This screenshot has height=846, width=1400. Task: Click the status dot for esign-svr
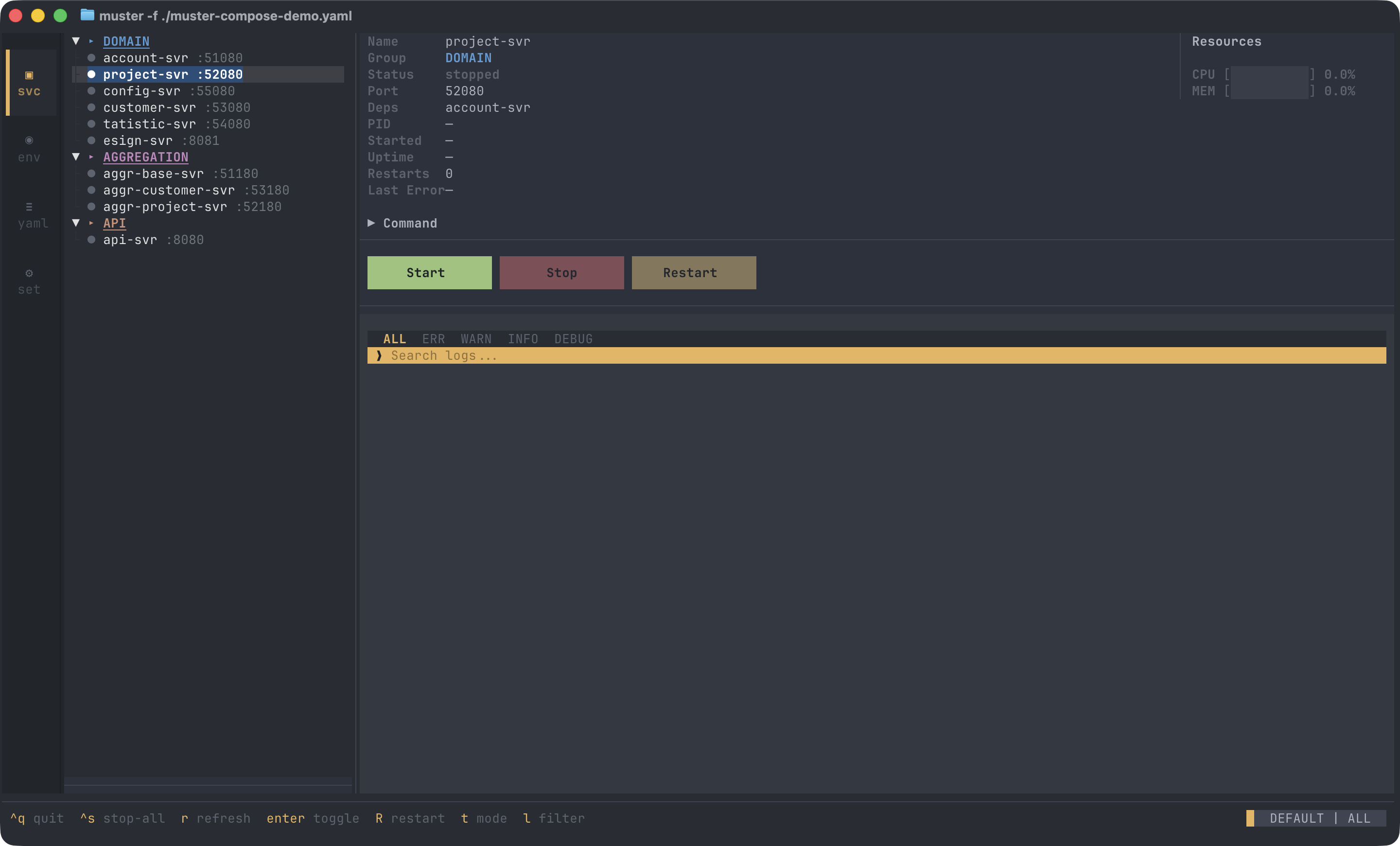click(x=91, y=141)
